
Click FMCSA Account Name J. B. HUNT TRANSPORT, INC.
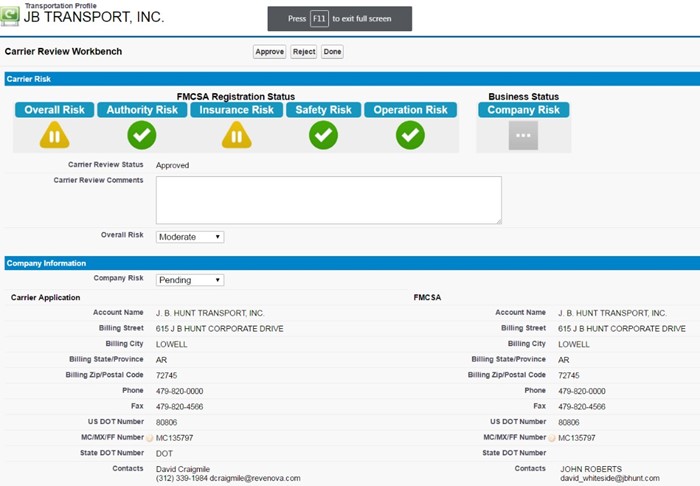612,313
